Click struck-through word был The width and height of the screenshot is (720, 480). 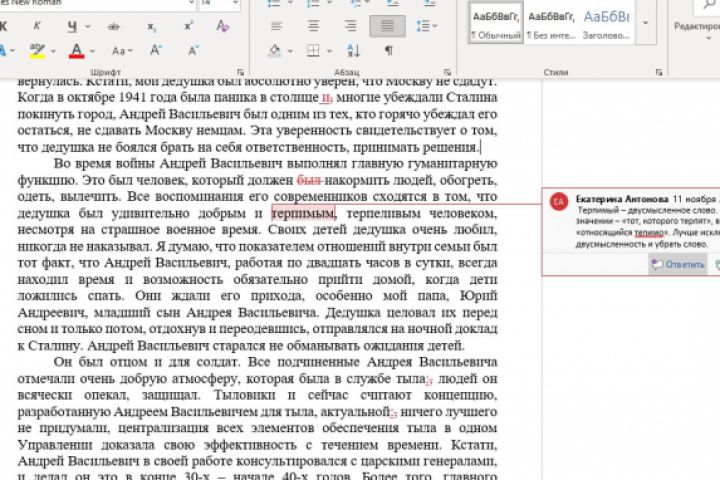[x=309, y=180]
